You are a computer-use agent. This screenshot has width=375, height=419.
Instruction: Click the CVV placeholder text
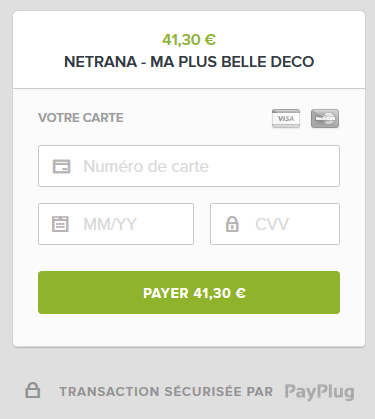pos(272,224)
